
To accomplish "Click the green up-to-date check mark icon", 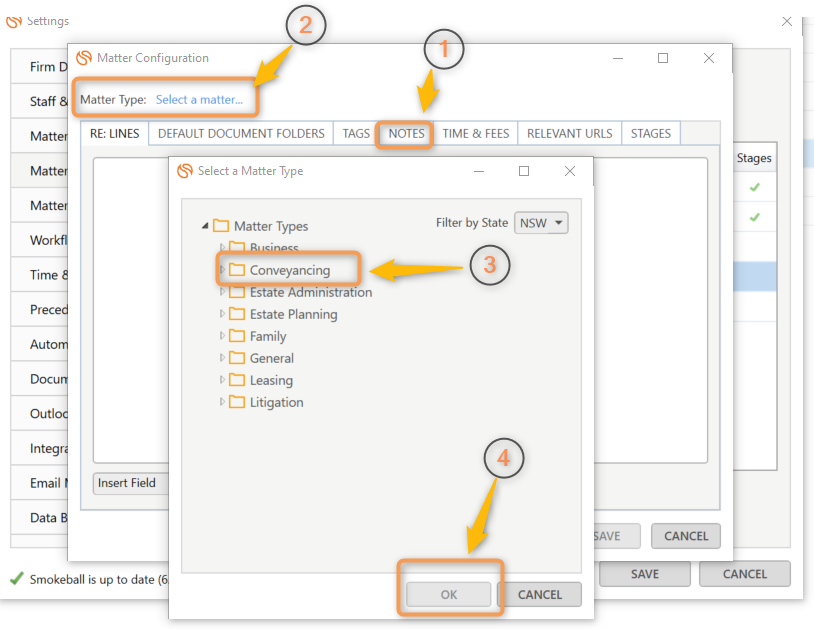I will click(x=17, y=578).
